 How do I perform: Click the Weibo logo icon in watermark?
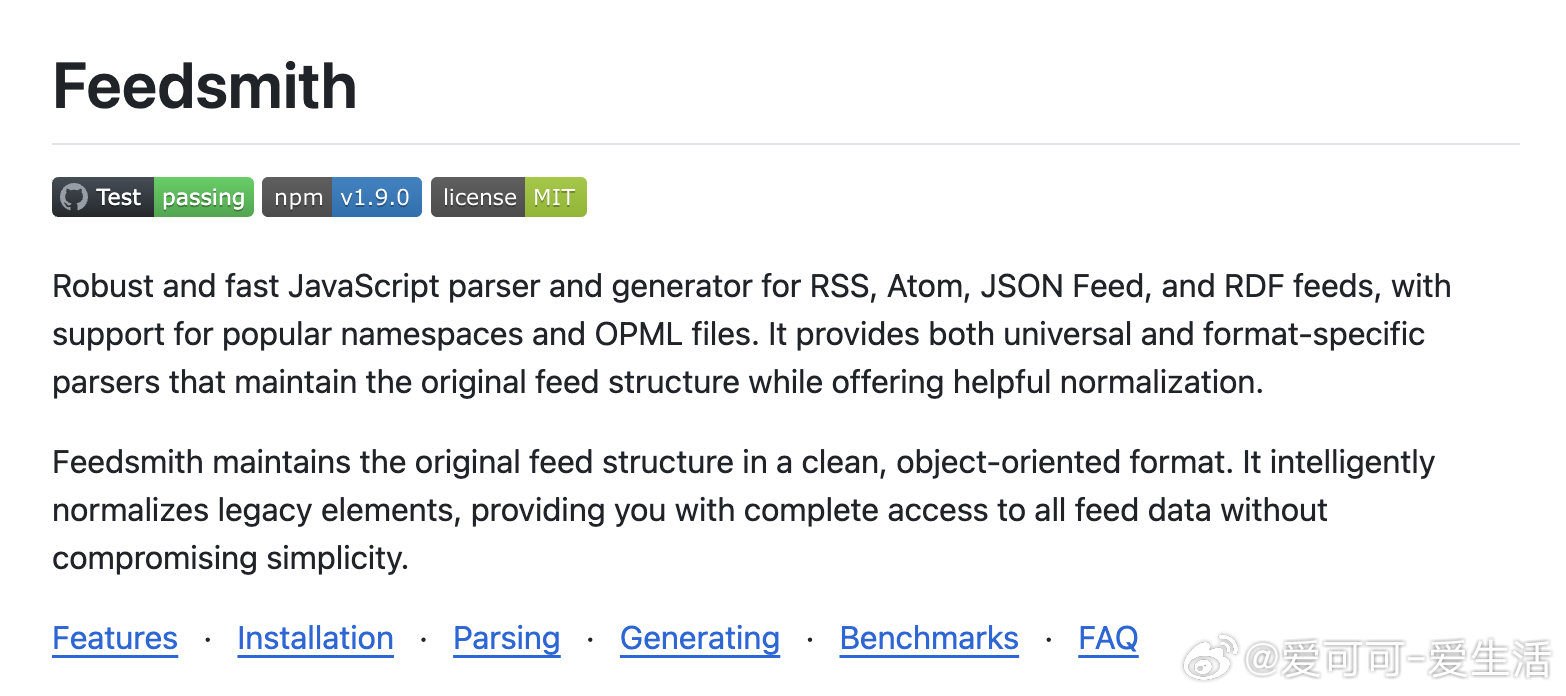[x=1212, y=657]
